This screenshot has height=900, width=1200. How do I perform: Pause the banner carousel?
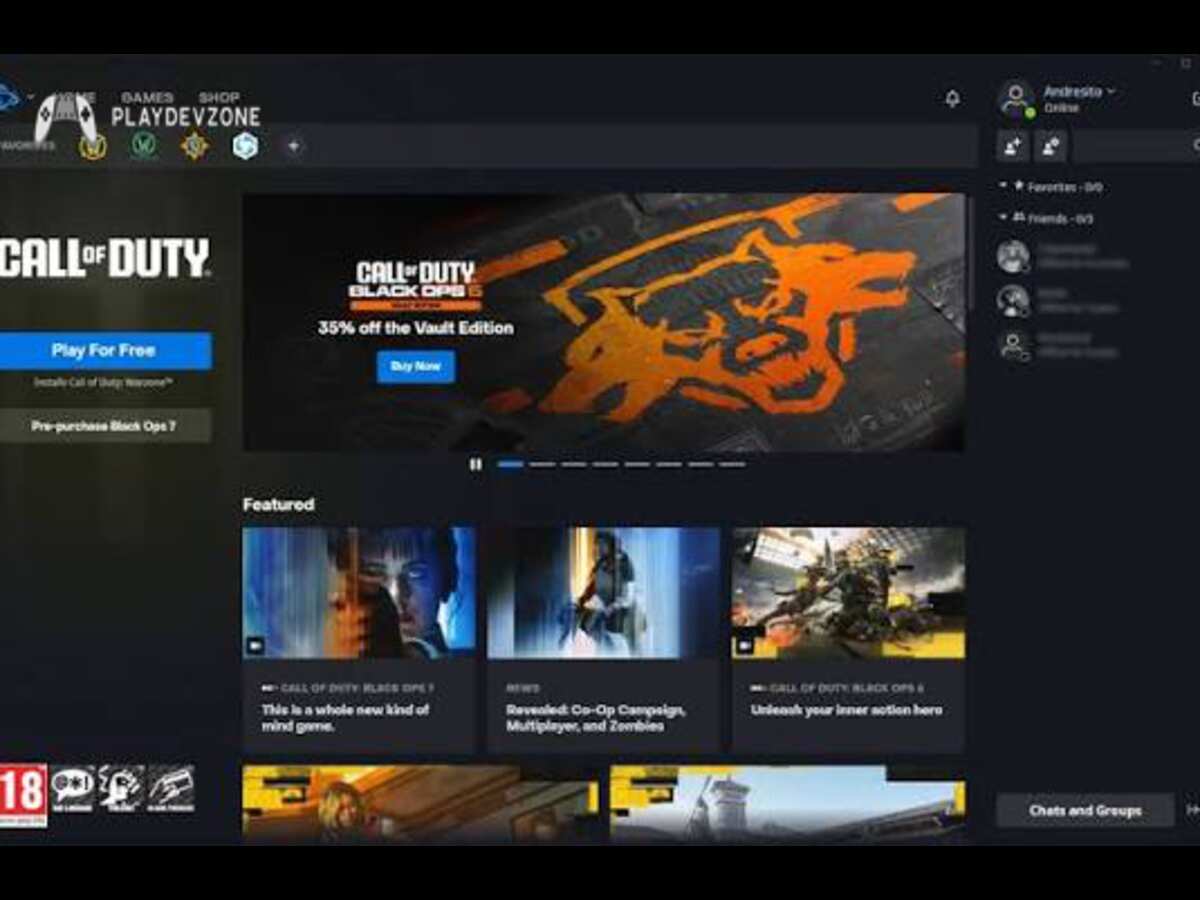point(476,464)
